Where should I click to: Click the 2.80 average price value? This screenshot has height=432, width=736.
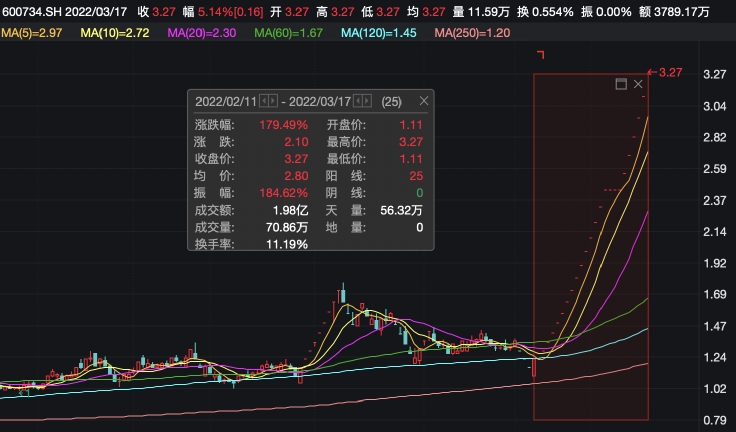296,176
